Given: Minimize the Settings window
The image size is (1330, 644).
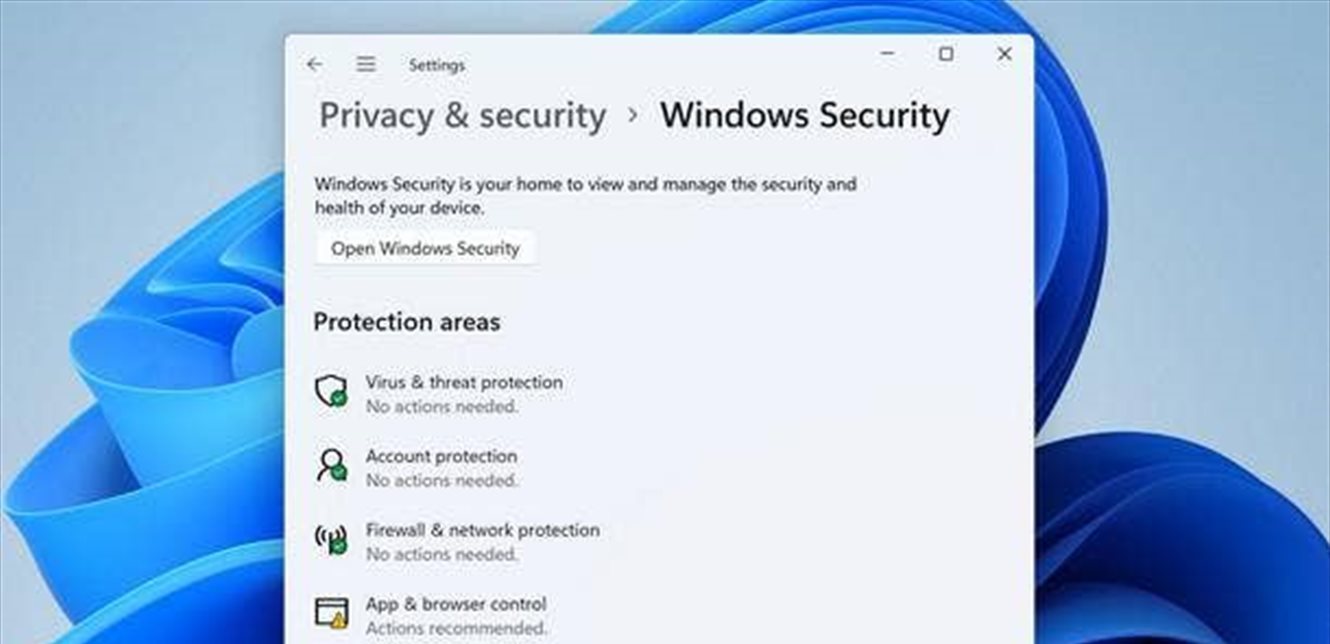Looking at the screenshot, I should point(887,54).
